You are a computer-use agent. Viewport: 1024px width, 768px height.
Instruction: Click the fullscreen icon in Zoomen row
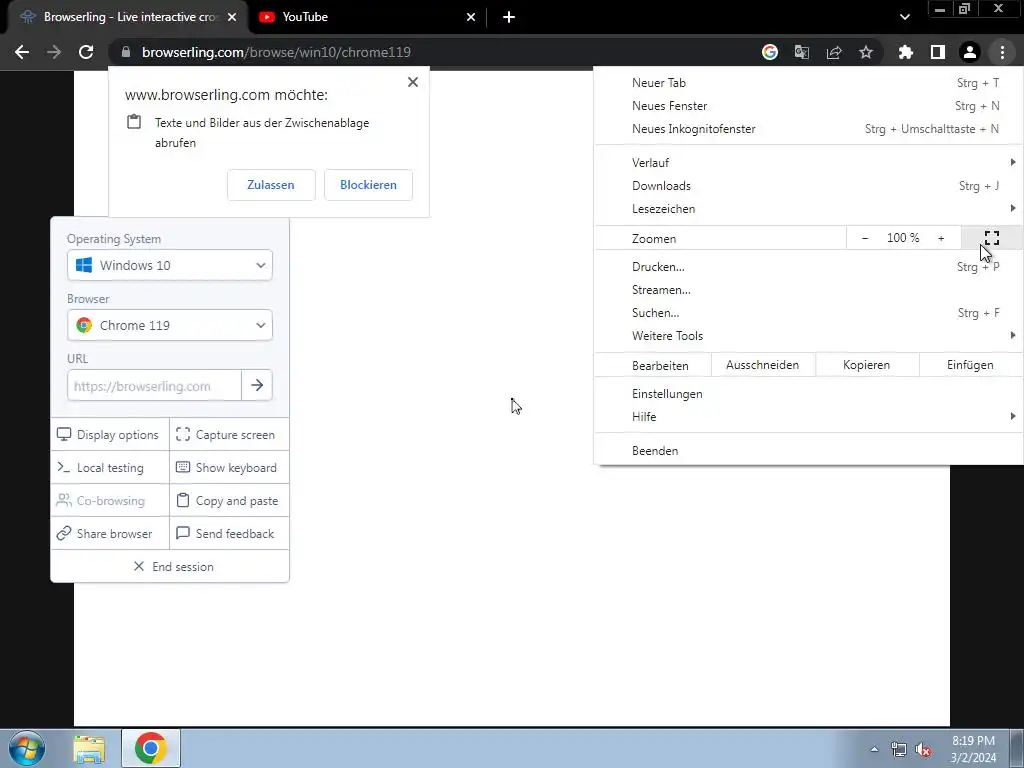(x=992, y=238)
